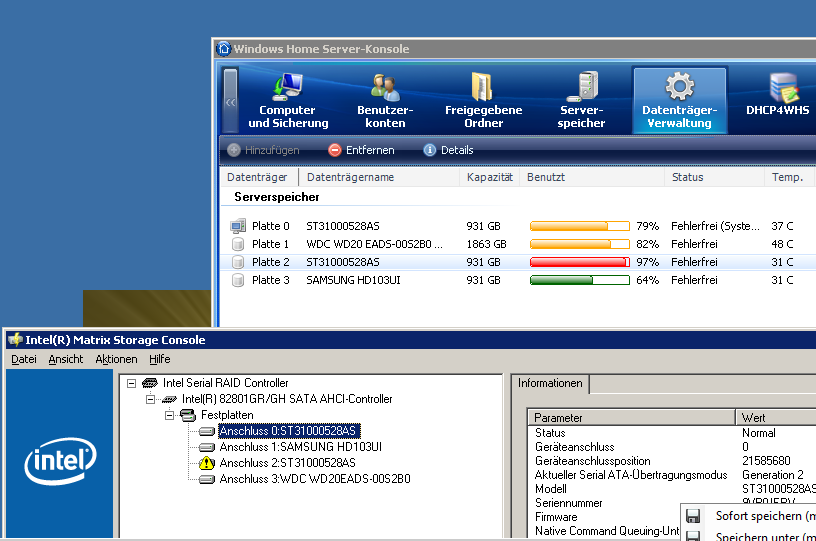
Task: Open the Aktionen menu
Action: coord(116,359)
